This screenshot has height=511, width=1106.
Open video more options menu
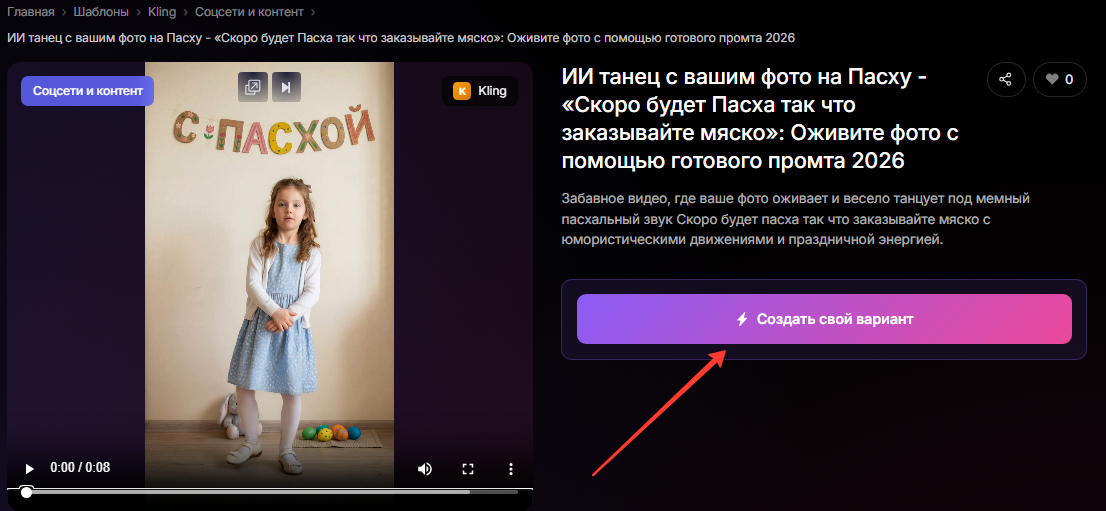(511, 469)
